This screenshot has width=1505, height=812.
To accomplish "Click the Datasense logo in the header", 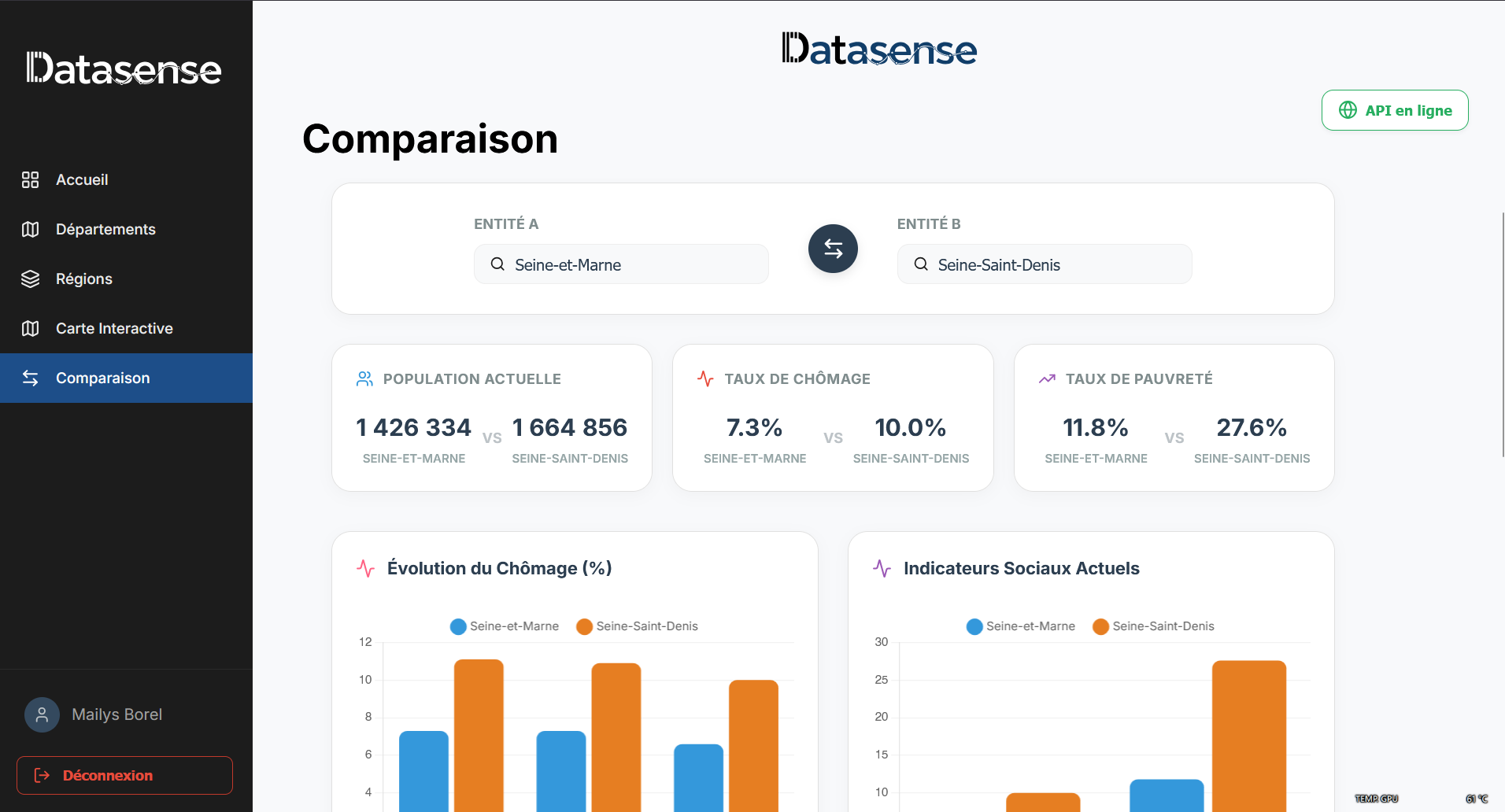I will pos(879,49).
